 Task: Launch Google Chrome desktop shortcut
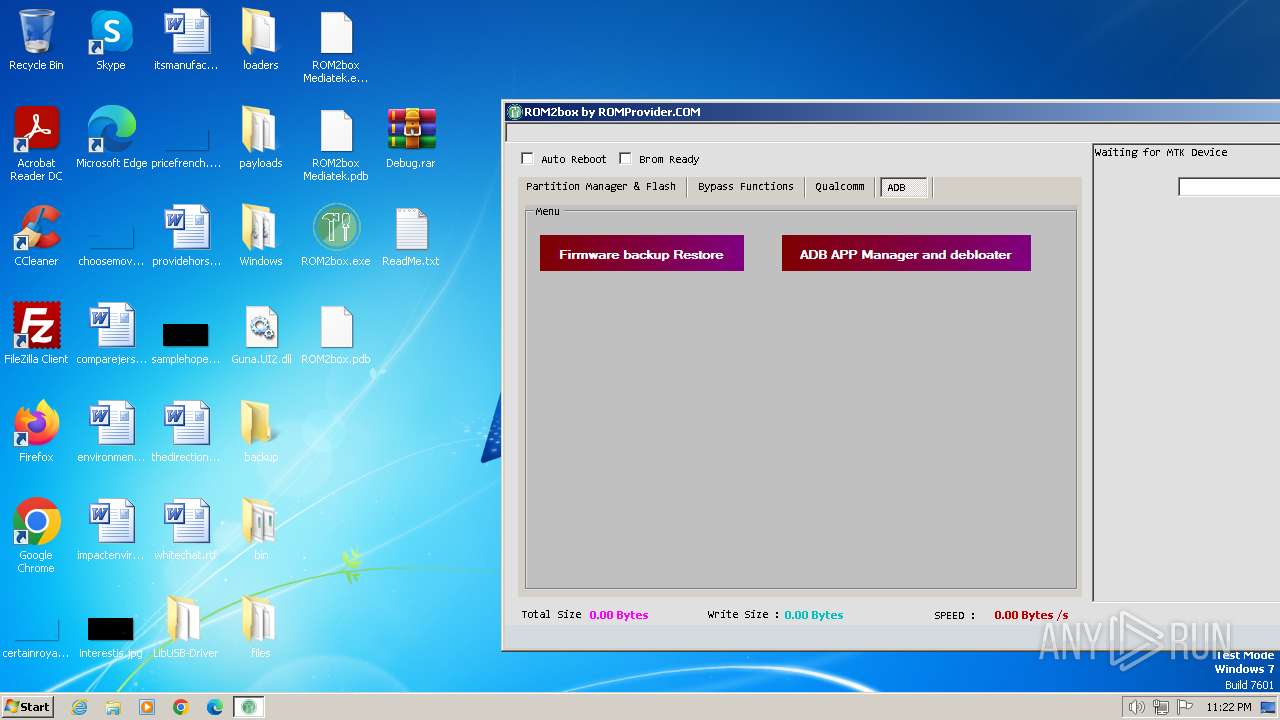click(36, 536)
